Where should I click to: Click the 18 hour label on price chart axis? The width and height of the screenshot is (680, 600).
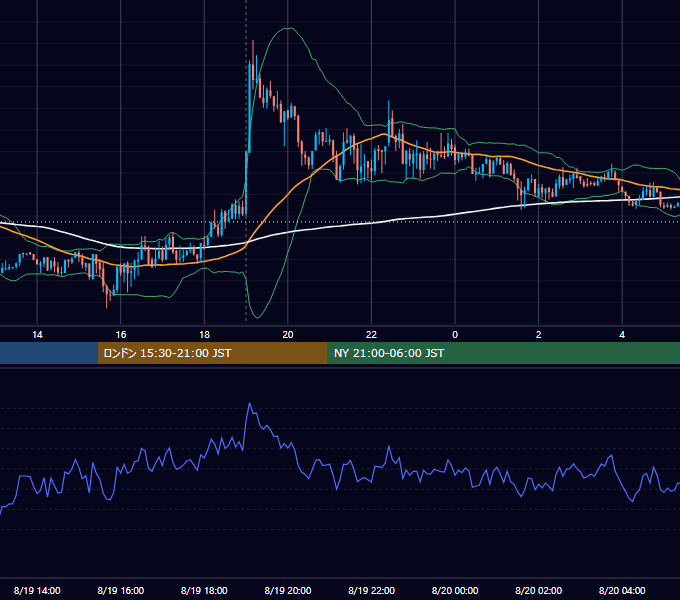click(204, 335)
